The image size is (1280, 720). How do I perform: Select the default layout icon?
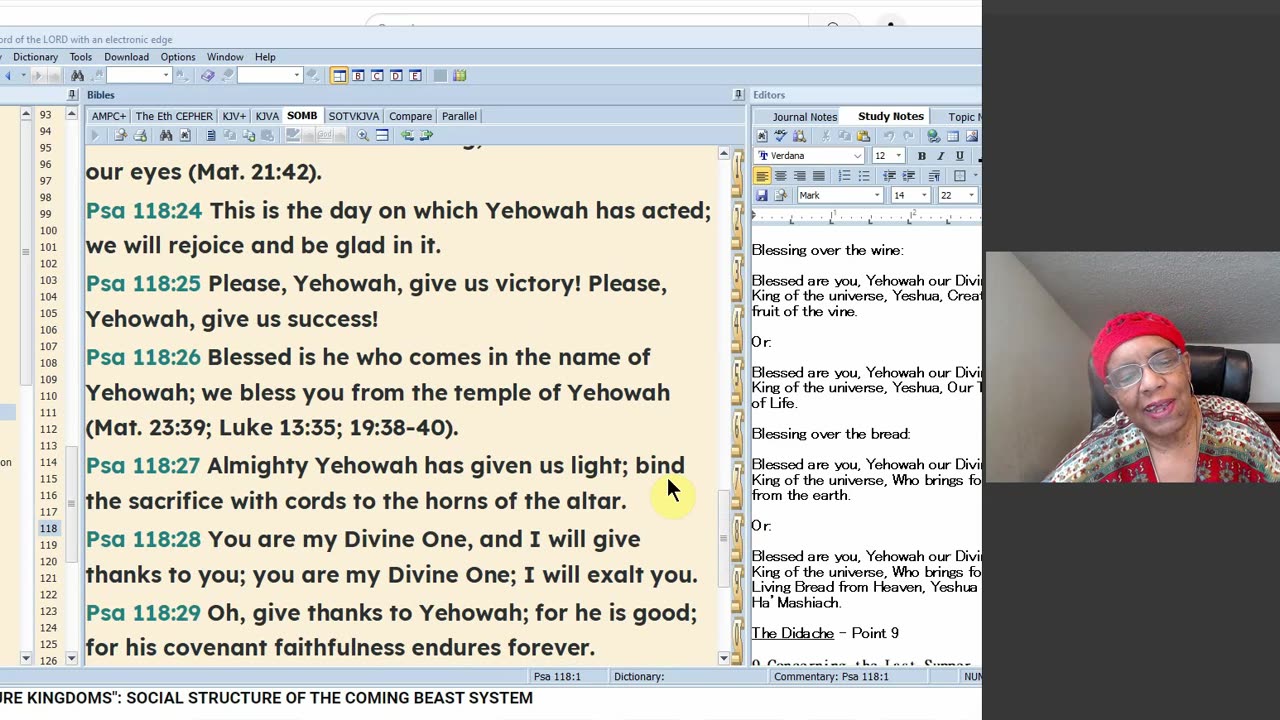pos(339,76)
